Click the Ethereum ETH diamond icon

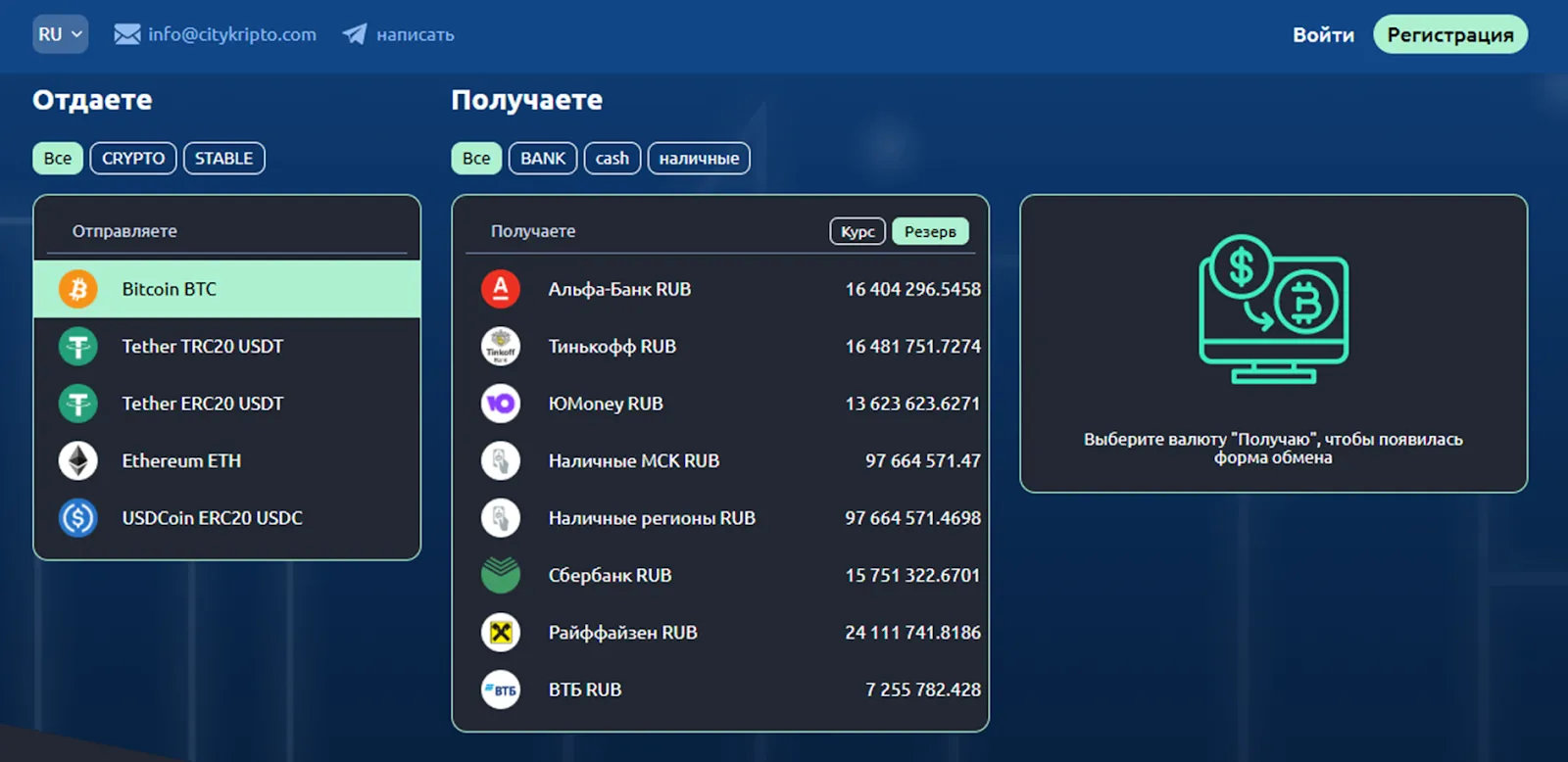78,460
